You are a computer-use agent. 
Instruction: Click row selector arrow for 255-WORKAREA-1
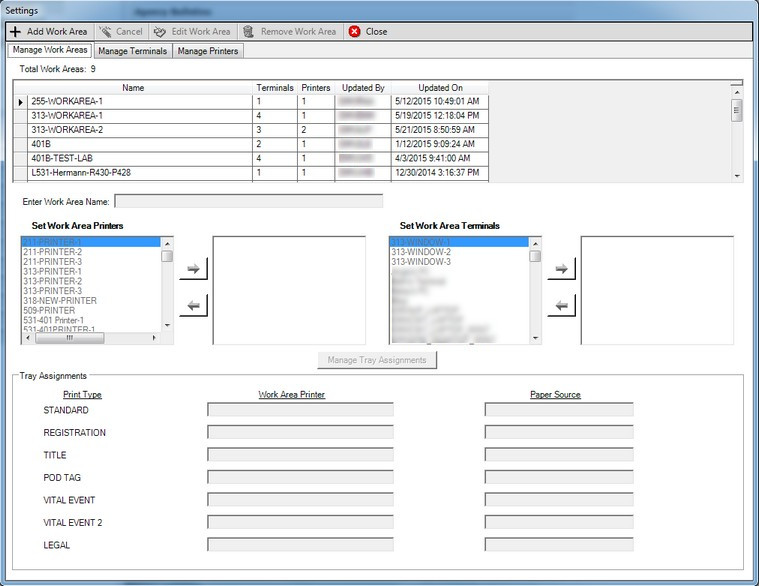[20, 102]
